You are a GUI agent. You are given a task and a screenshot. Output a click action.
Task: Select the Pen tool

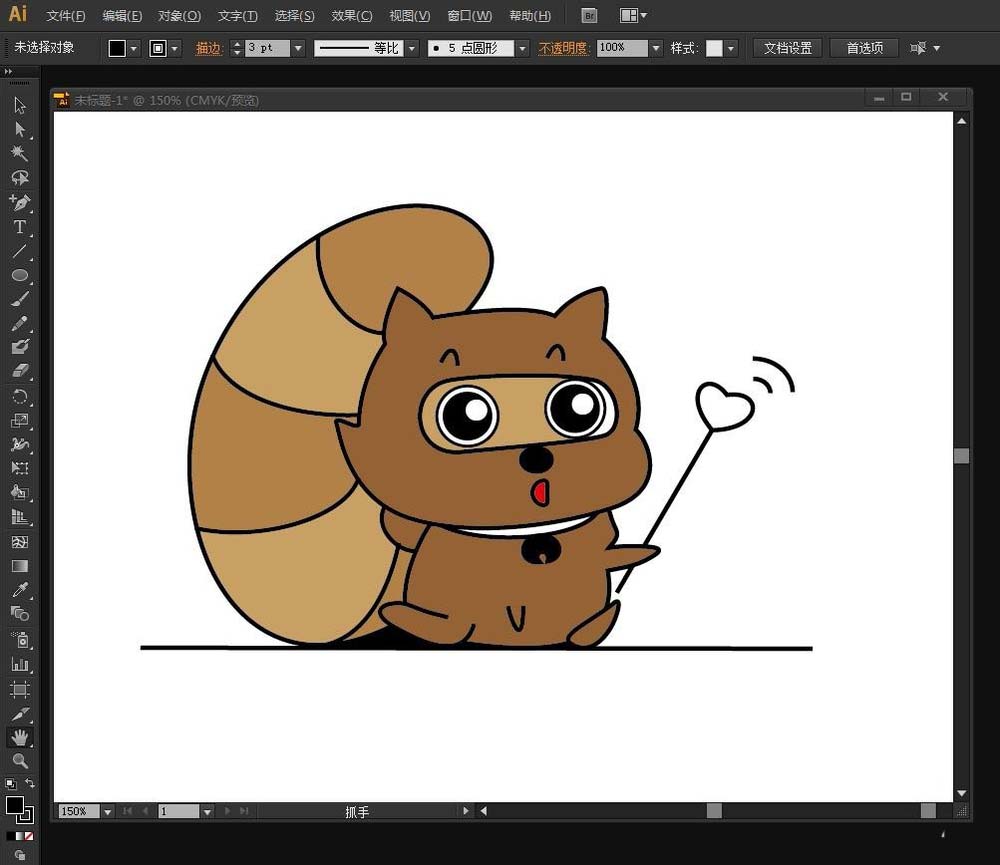pyautogui.click(x=19, y=202)
